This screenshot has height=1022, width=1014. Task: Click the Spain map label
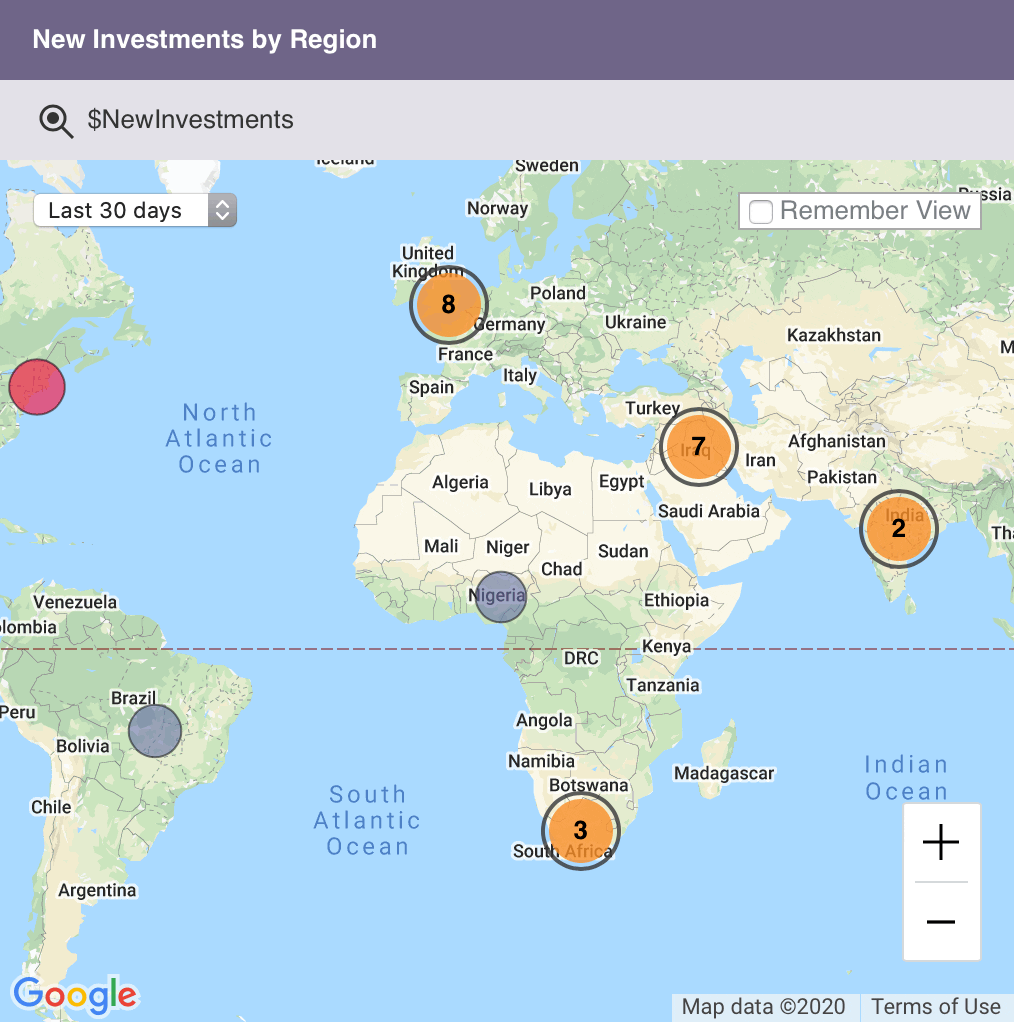pos(431,387)
